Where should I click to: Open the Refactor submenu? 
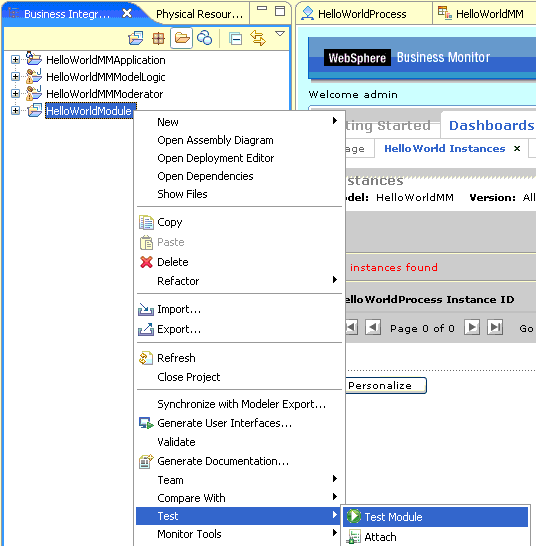coord(239,281)
